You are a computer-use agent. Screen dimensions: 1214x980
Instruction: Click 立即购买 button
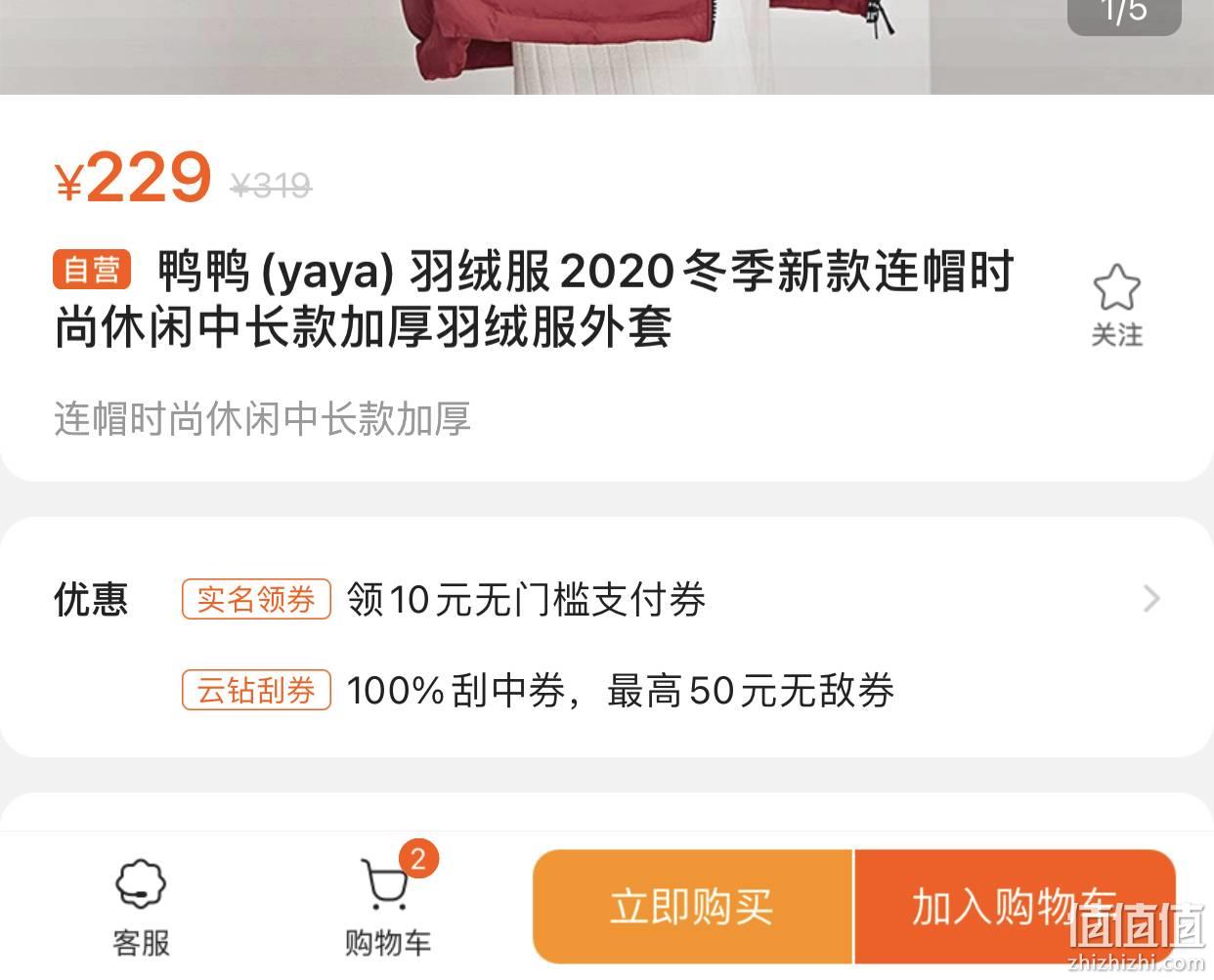pos(693,907)
